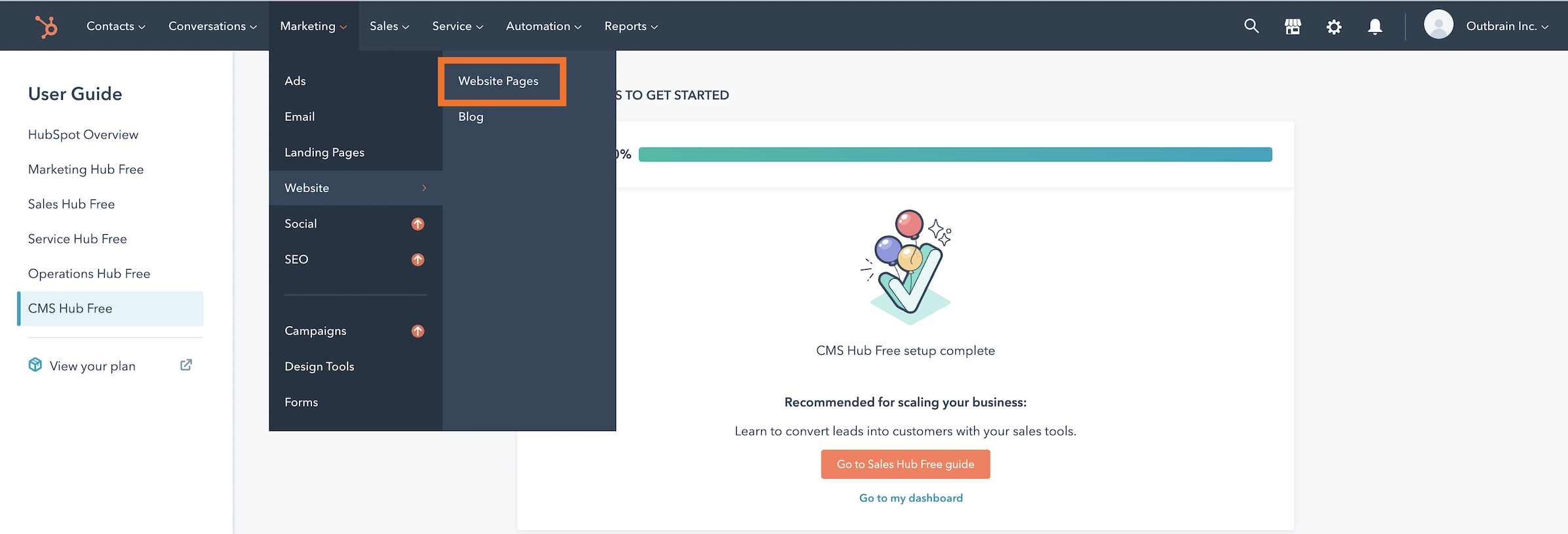
Task: Click the setup progress bar
Action: (955, 155)
